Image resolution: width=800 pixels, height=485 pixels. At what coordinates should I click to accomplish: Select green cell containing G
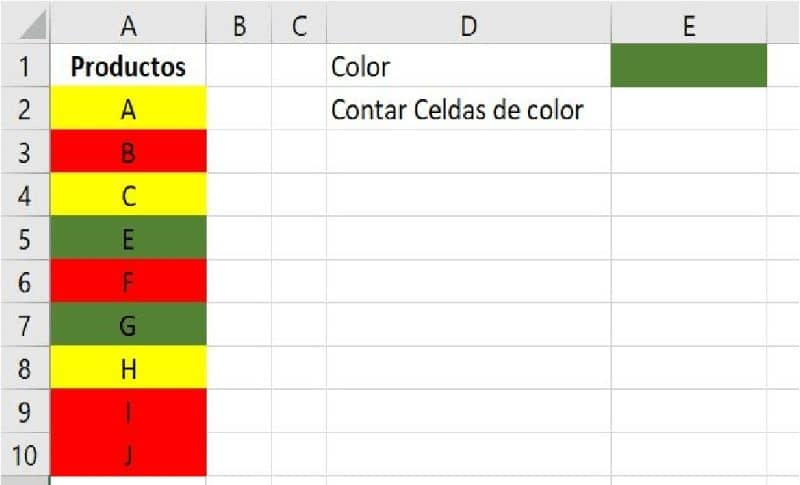click(x=128, y=326)
